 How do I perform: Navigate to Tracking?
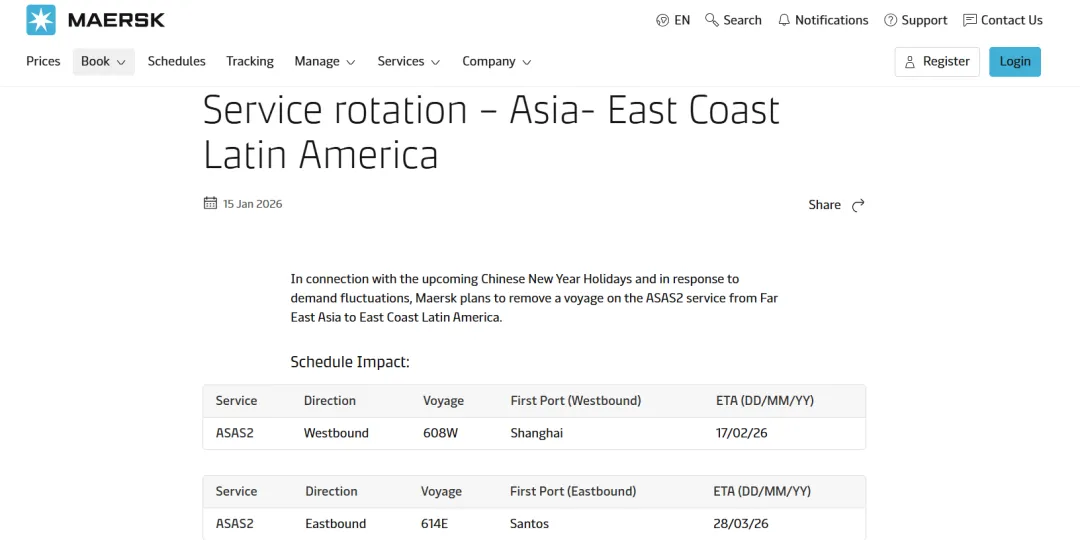coord(250,62)
